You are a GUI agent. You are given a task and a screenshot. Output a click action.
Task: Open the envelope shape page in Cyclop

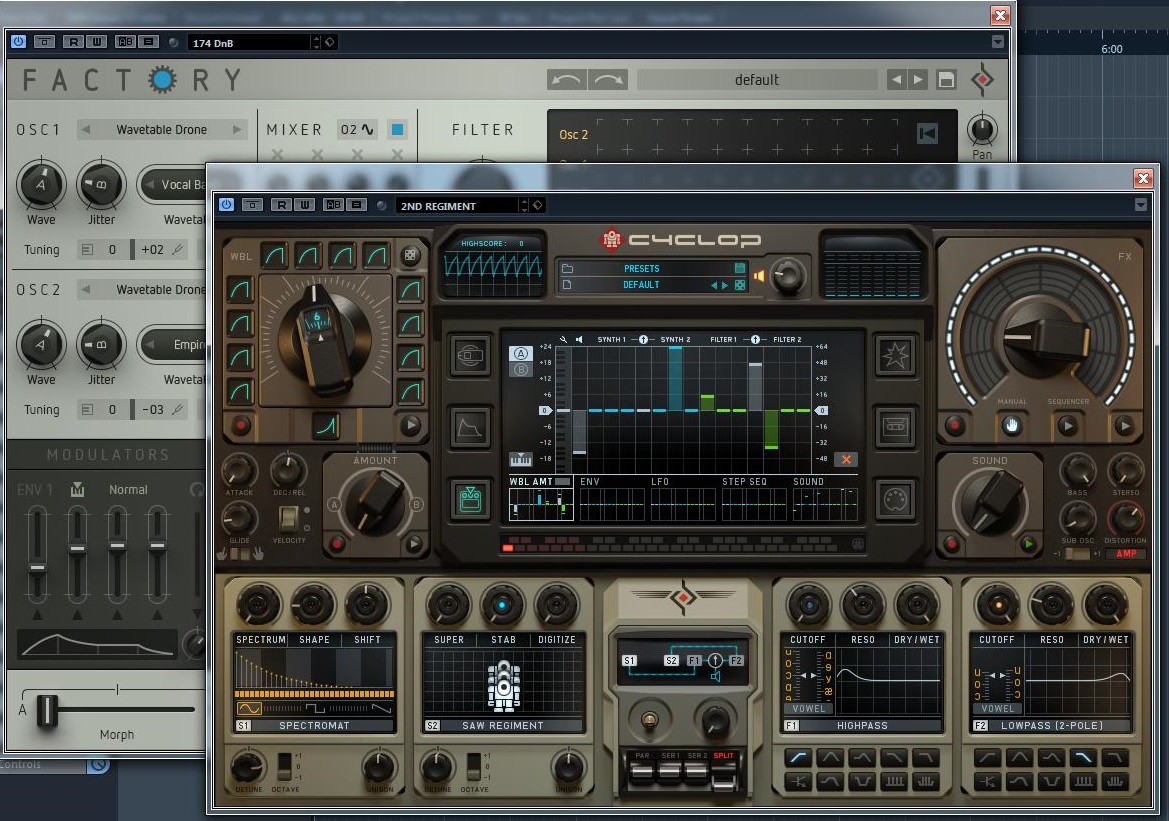(x=470, y=427)
